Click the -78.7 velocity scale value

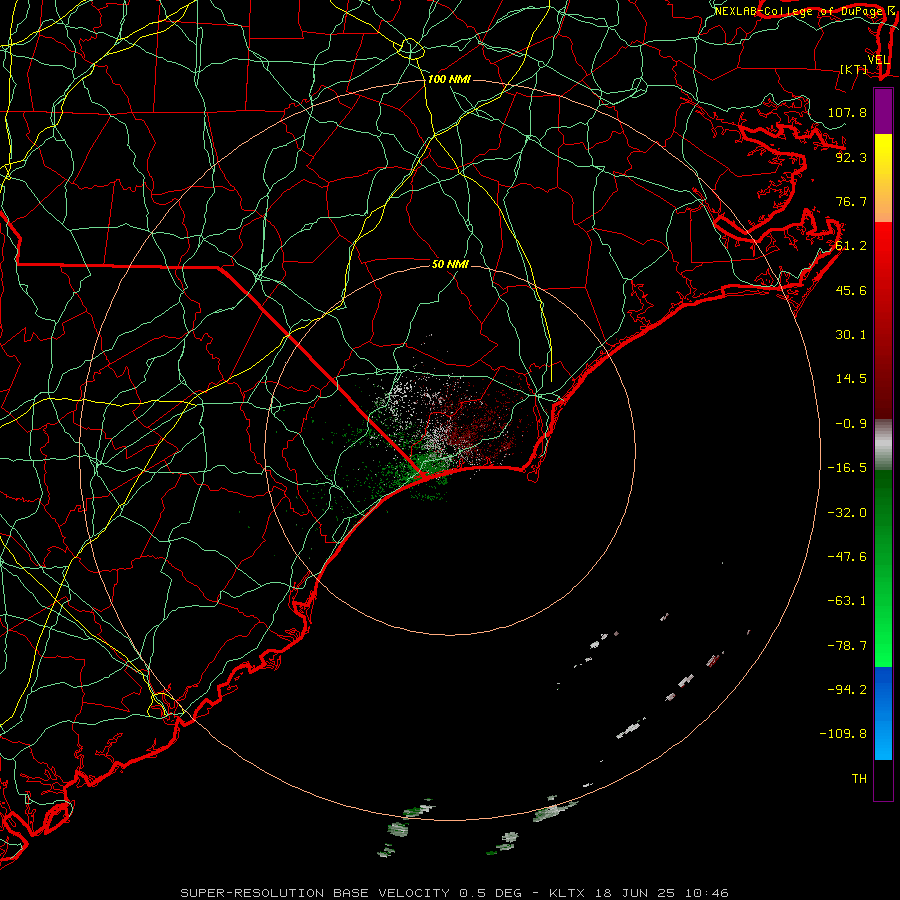(x=847, y=646)
